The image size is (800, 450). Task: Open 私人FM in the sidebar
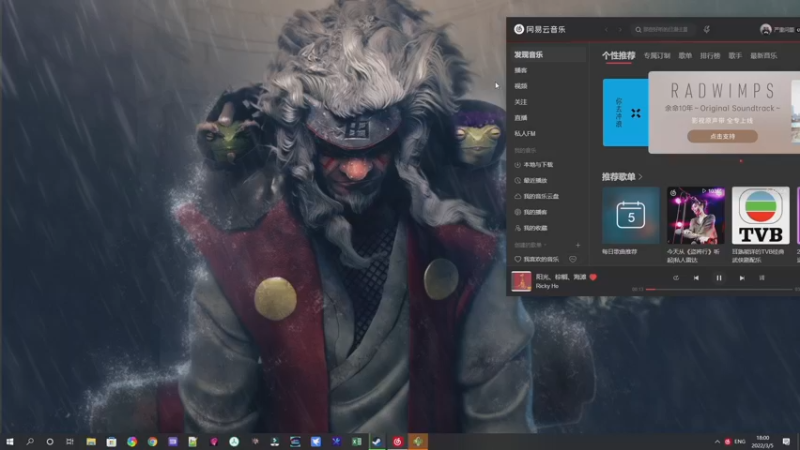[524, 134]
